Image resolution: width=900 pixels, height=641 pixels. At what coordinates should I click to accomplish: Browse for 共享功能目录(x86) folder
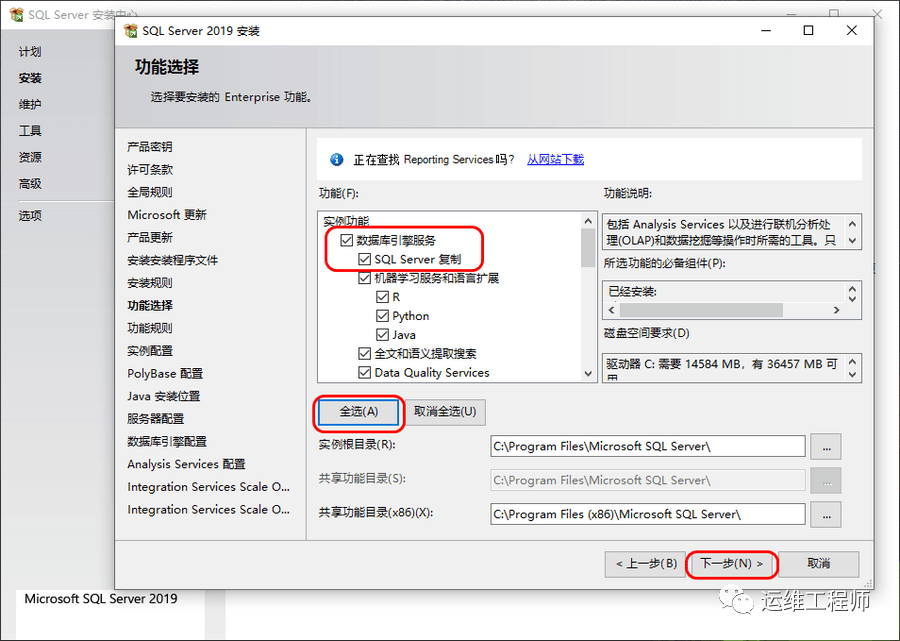pos(826,515)
